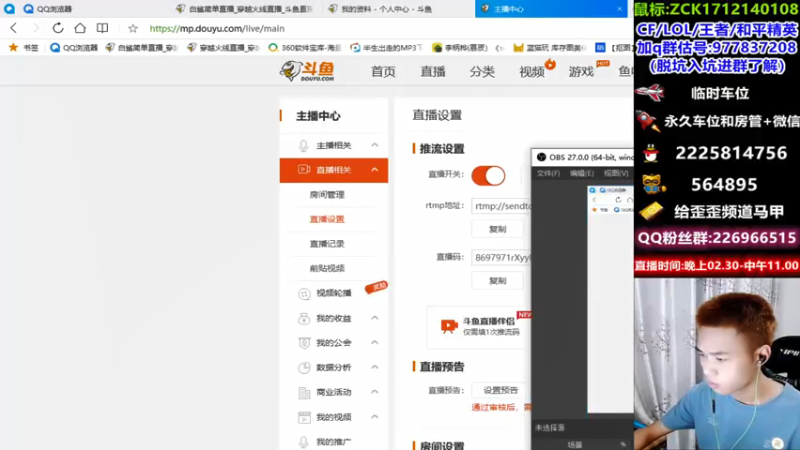800x450 pixels.
Task: Open 直播设置 in the sidebar
Action: (x=327, y=219)
